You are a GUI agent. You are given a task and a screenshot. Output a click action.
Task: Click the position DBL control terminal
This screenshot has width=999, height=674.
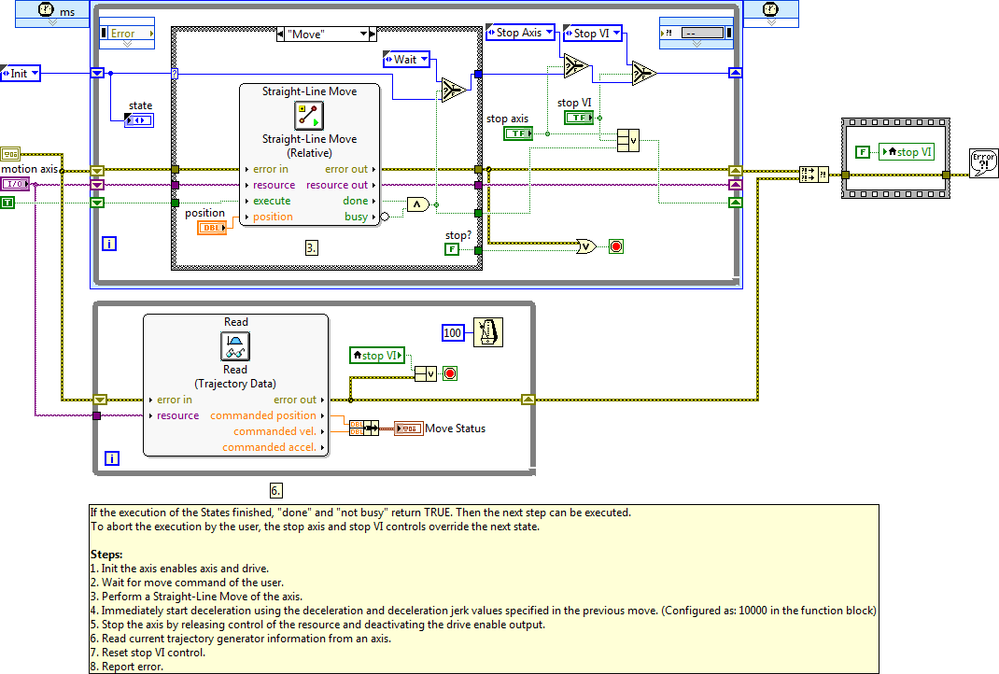click(x=212, y=227)
